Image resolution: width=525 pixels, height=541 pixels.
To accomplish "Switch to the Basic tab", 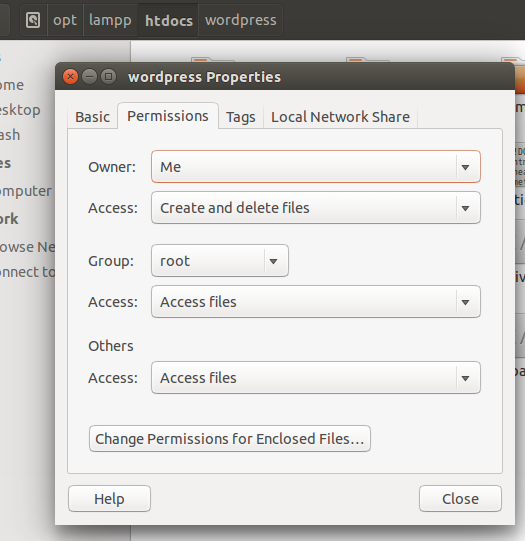I will [x=92, y=117].
